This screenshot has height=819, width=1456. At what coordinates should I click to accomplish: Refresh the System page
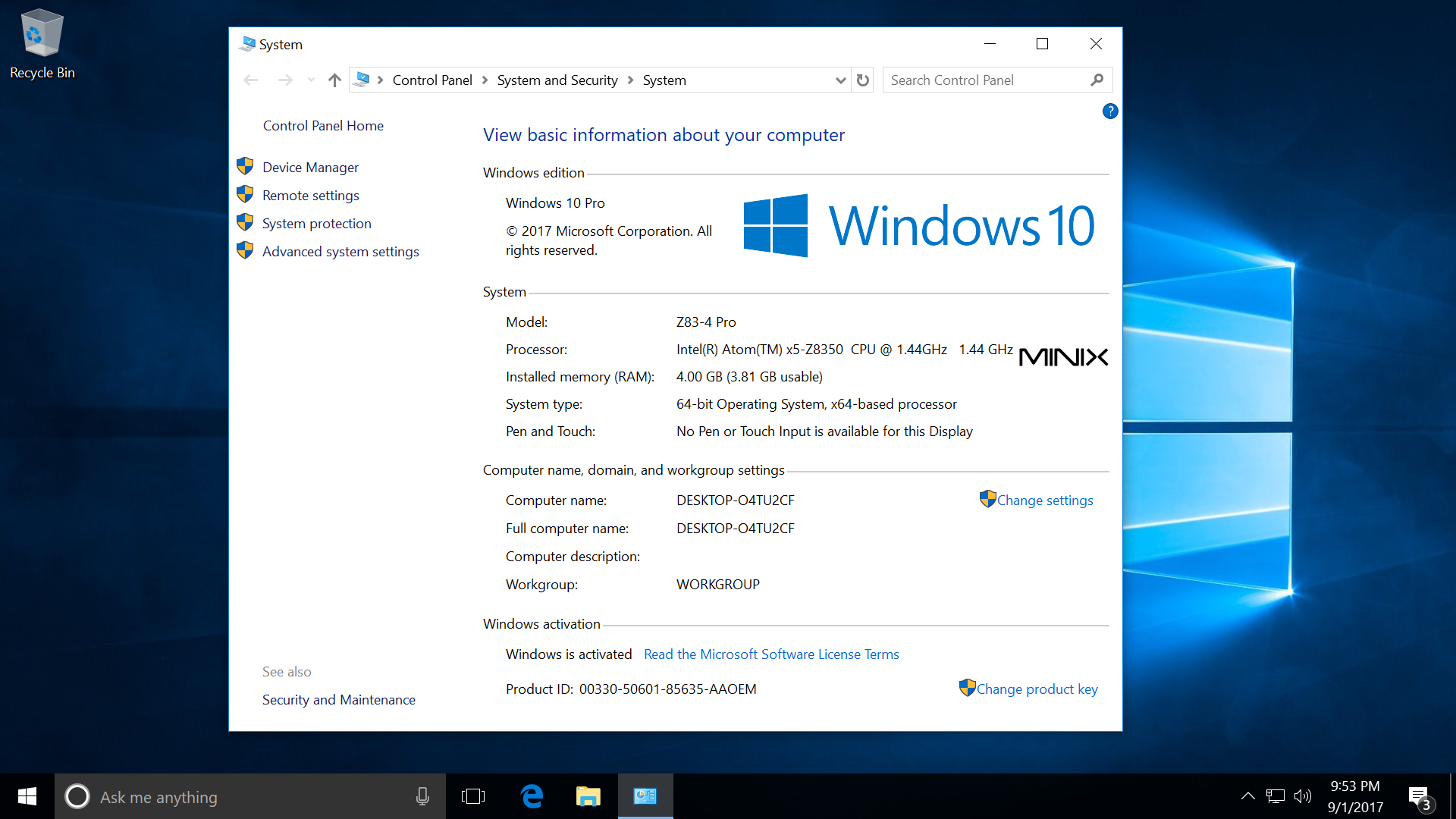[863, 80]
